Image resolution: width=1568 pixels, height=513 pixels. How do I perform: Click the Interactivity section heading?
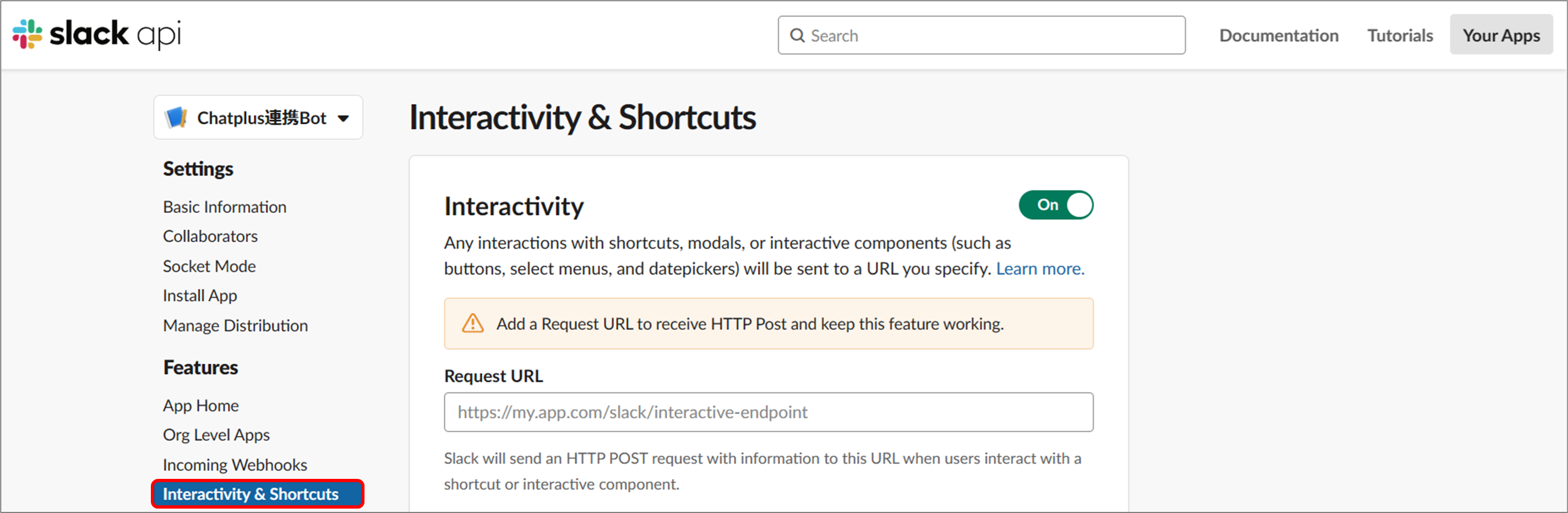click(x=514, y=206)
